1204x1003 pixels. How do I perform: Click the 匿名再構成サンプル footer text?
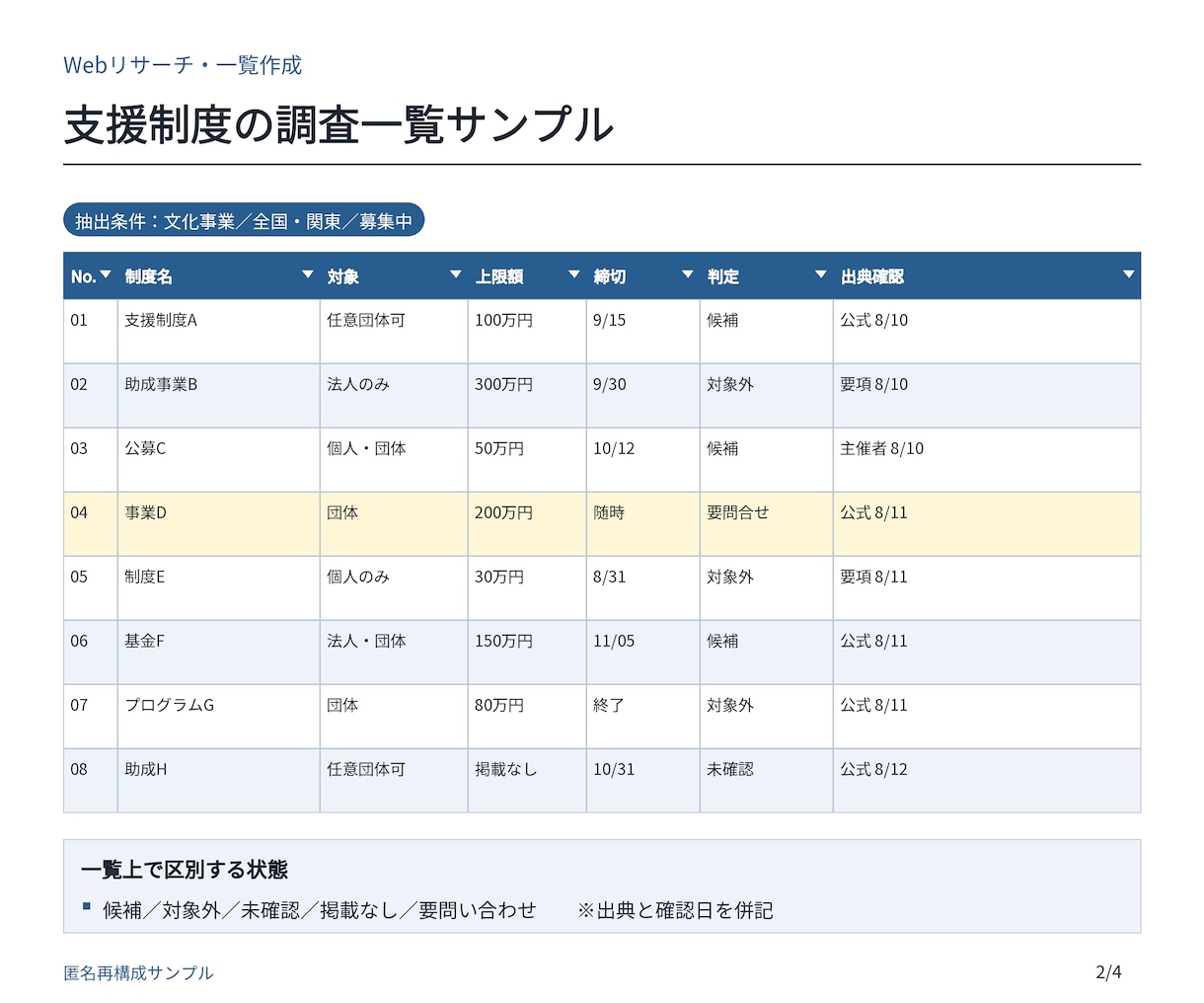138,972
